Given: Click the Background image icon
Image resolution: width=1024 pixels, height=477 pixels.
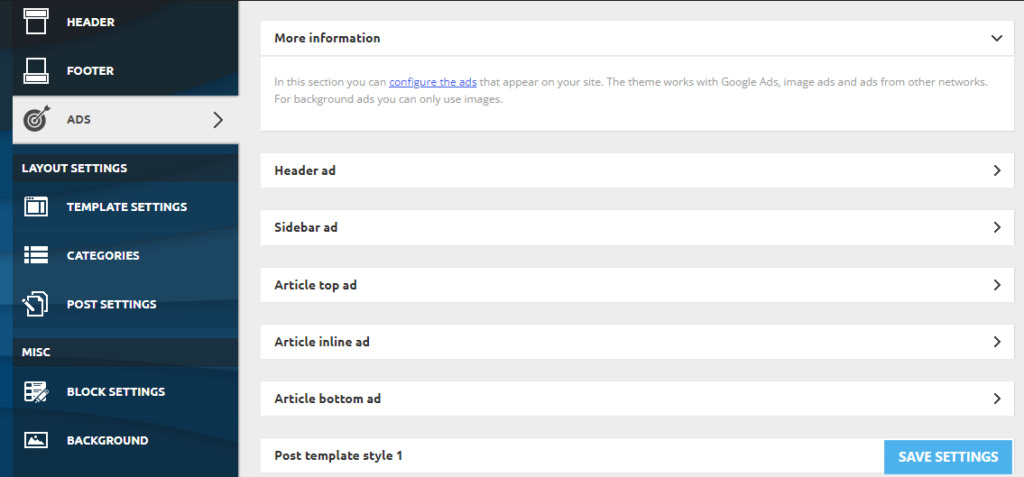Looking at the screenshot, I should (36, 440).
